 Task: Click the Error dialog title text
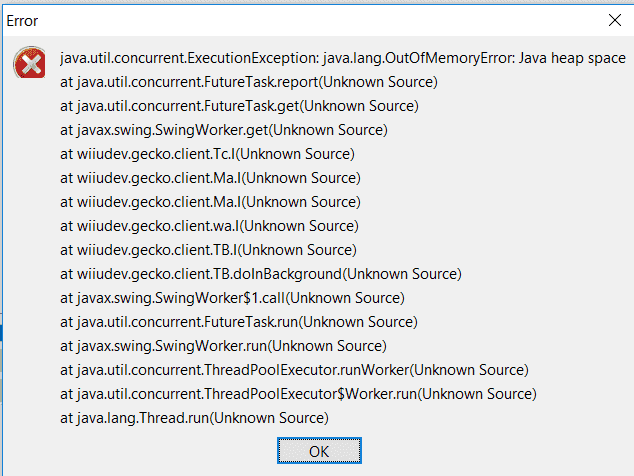tap(22, 21)
